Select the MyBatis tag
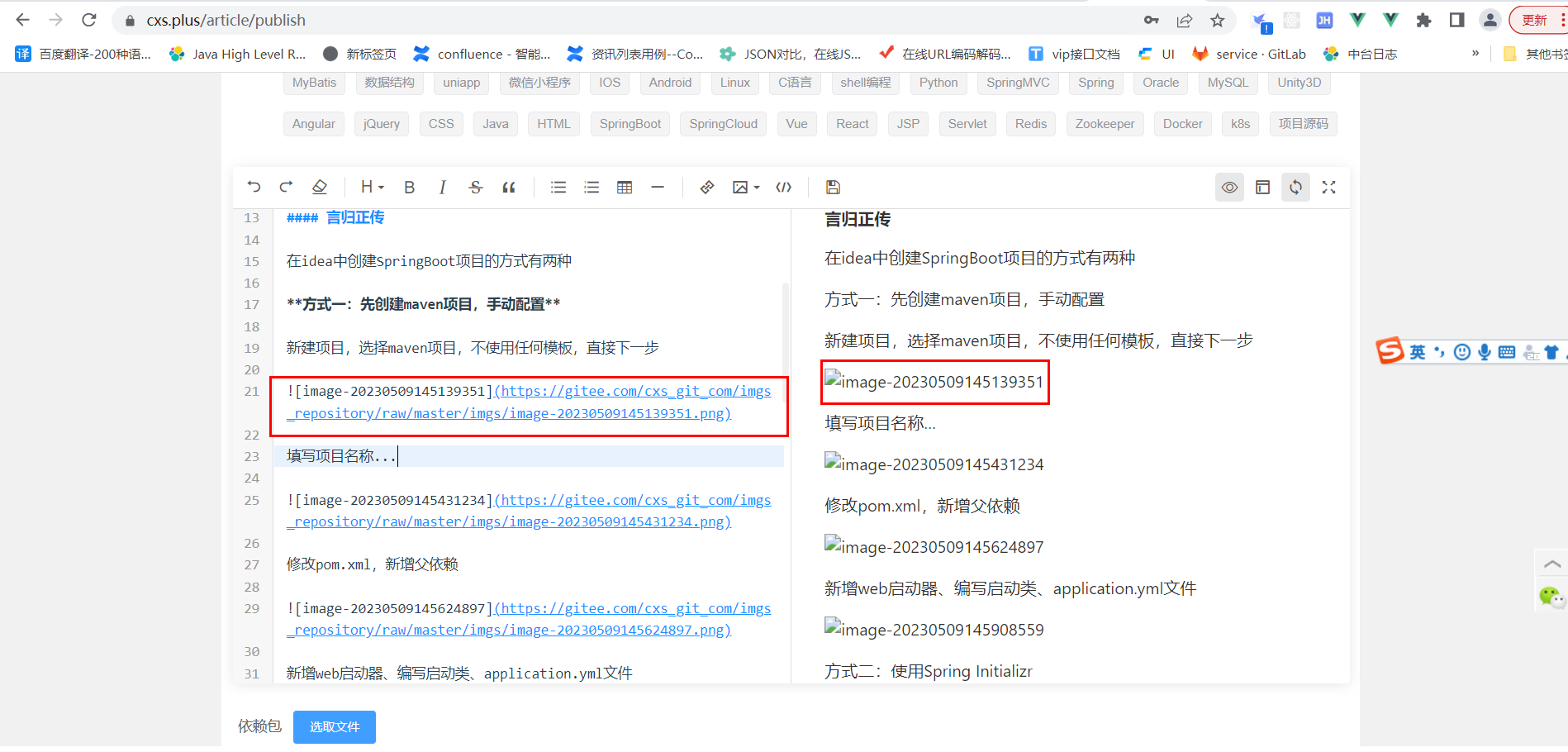This screenshot has height=752, width=1568. pos(314,83)
